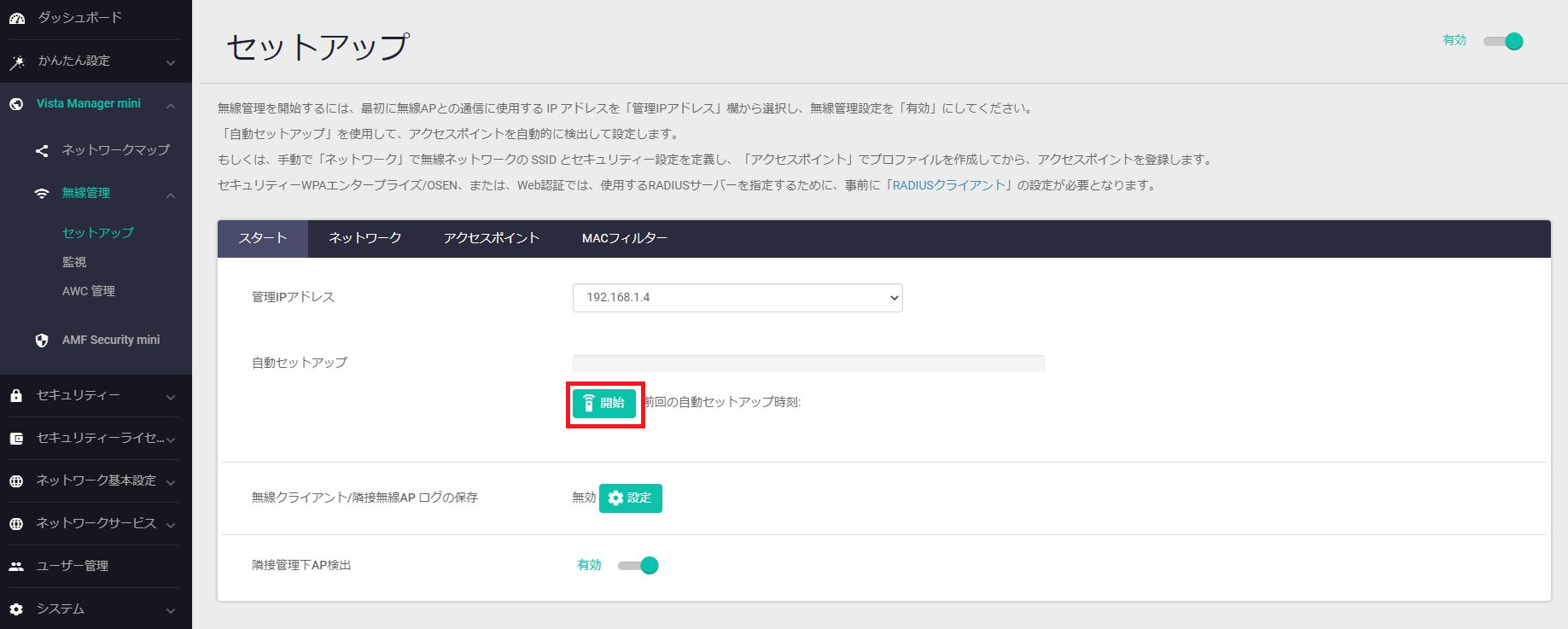Click the 設定 button for log saving

point(630,498)
